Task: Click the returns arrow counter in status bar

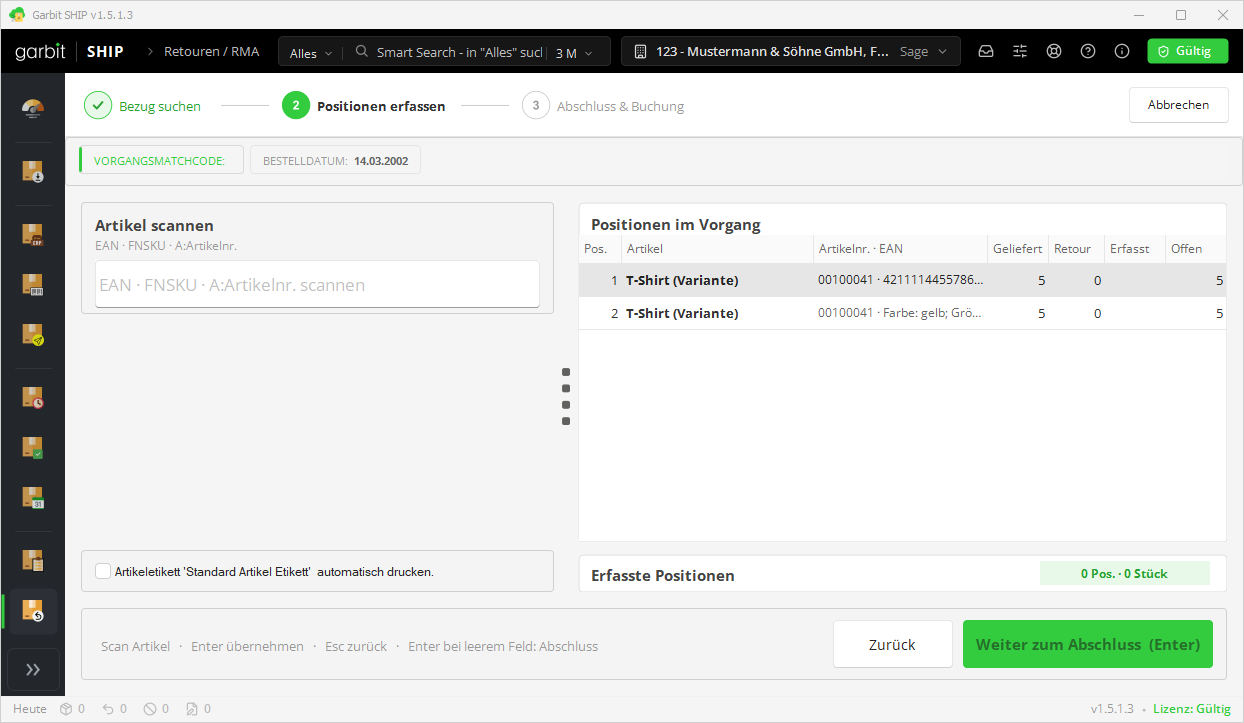Action: point(114,709)
